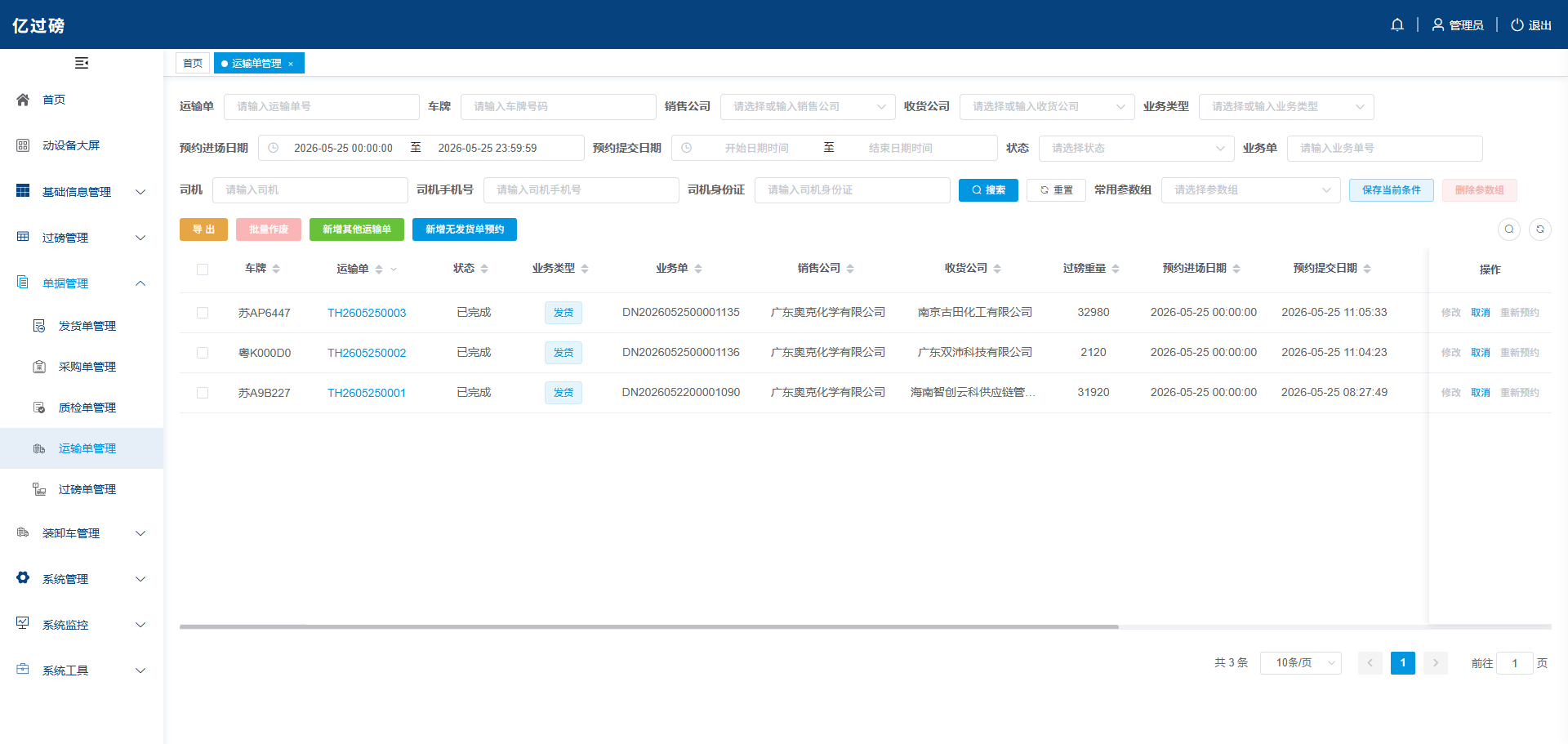Image resolution: width=1568 pixels, height=744 pixels.
Task: Expand the 装卸车管理 sidebar menu
Action: (x=82, y=533)
